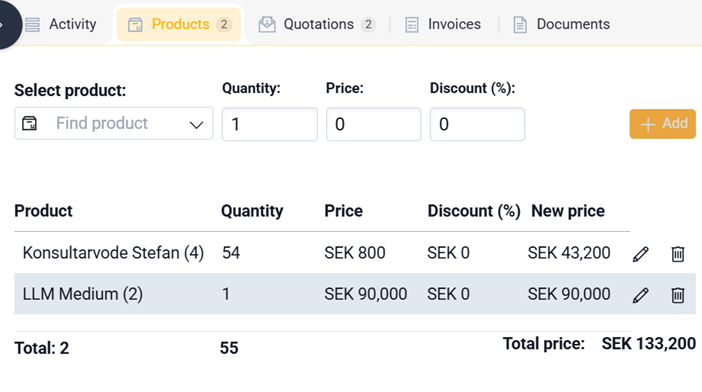The height and width of the screenshot is (392, 702).
Task: Click the LLM Medium new price SEK 90,000
Action: click(x=569, y=294)
